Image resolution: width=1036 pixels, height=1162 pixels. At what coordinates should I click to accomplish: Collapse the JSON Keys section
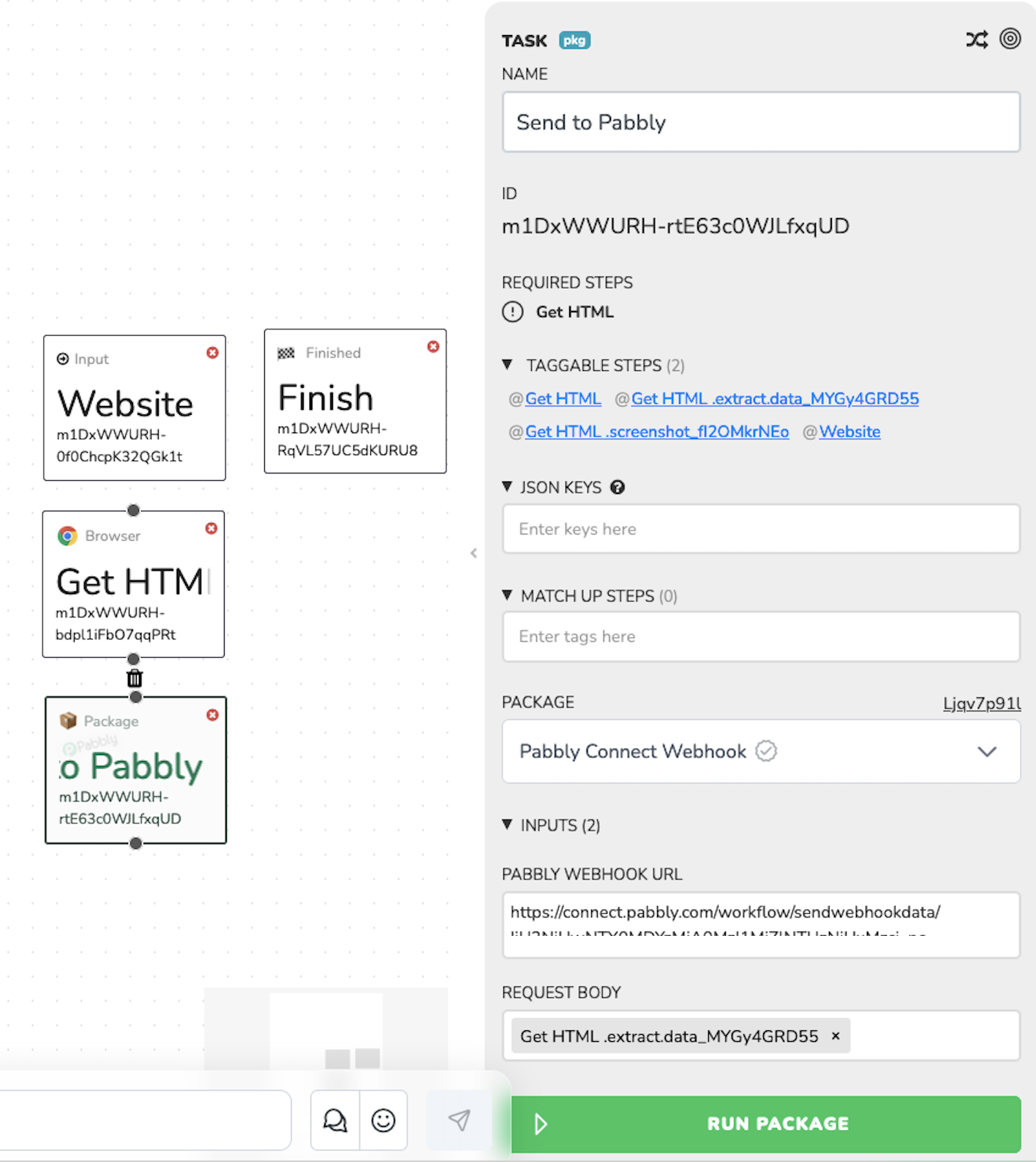(x=508, y=487)
